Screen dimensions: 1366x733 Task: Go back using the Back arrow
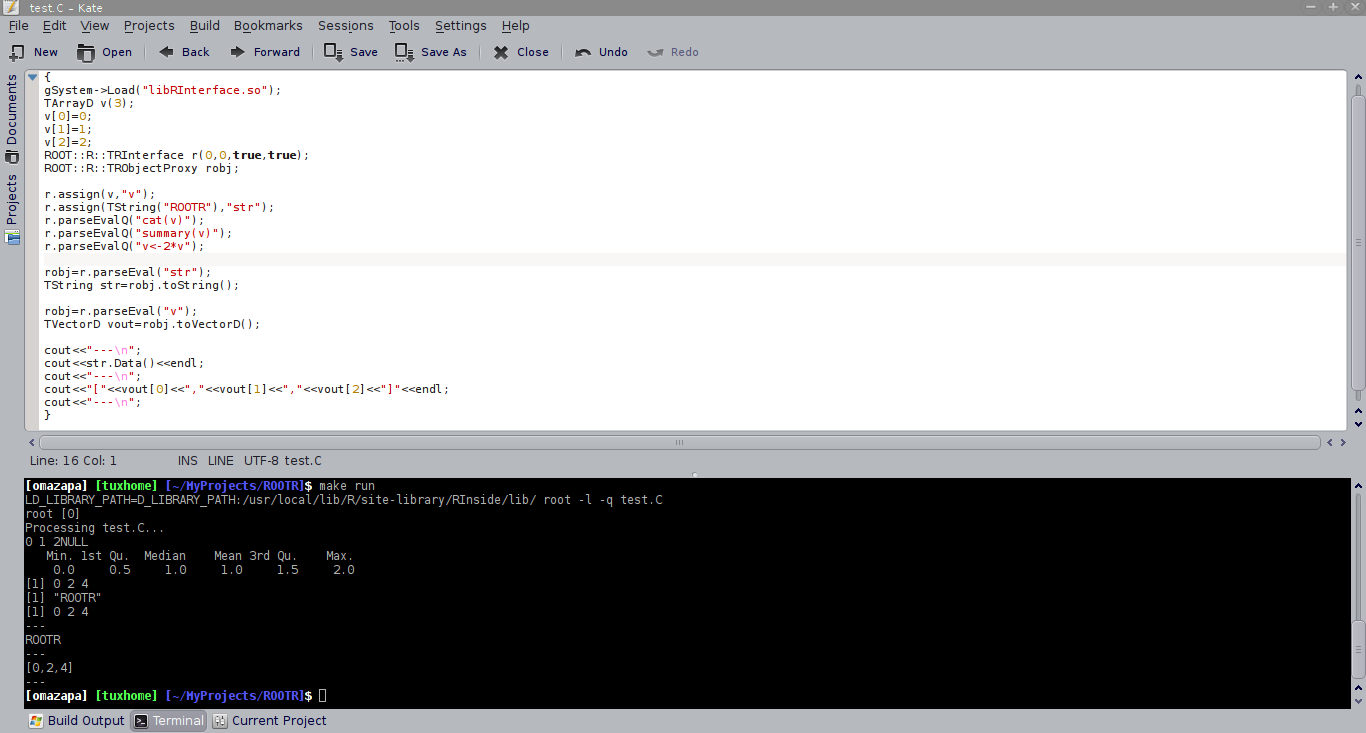point(166,52)
